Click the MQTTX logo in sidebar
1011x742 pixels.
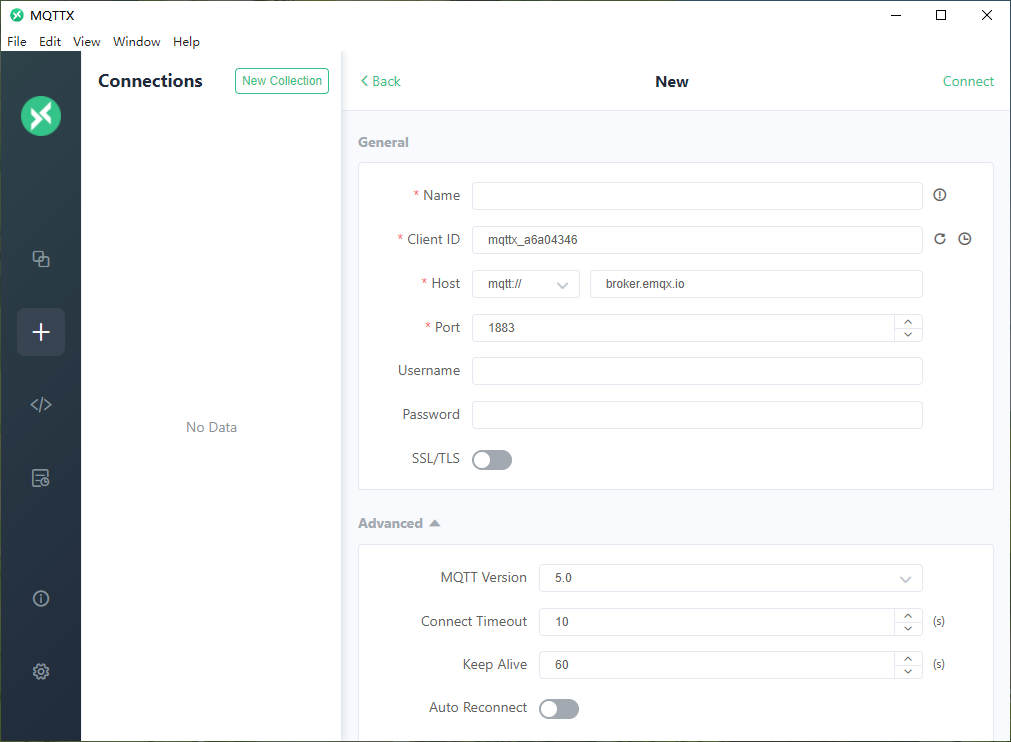pos(41,116)
